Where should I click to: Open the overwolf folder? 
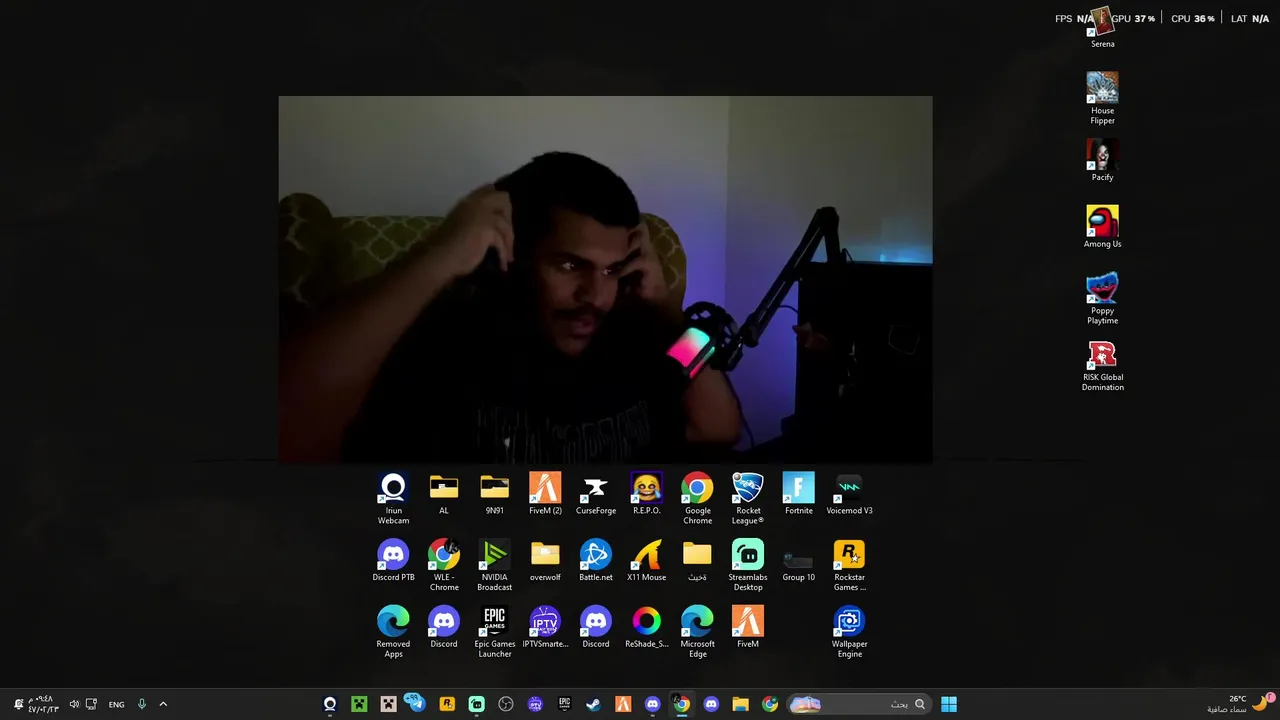[x=545, y=561]
